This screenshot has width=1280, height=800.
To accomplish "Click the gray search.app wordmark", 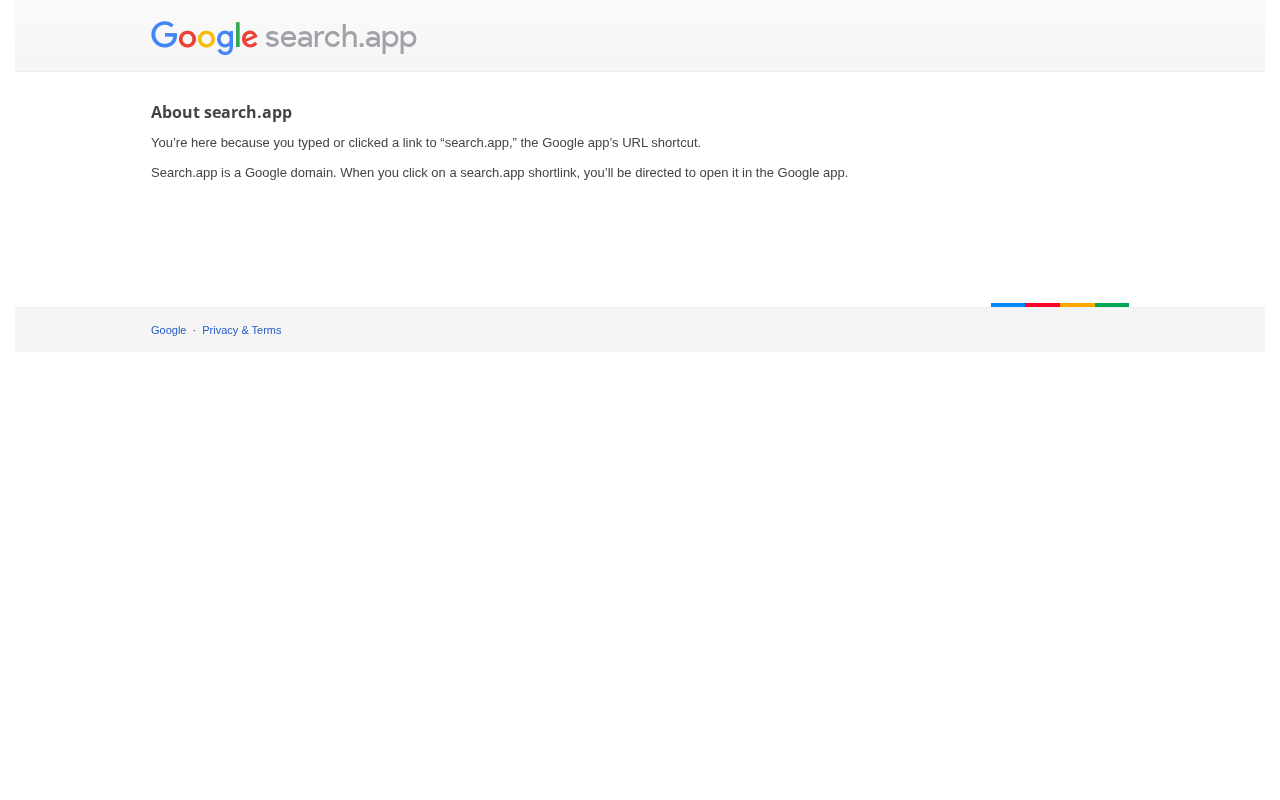I will tap(340, 38).
